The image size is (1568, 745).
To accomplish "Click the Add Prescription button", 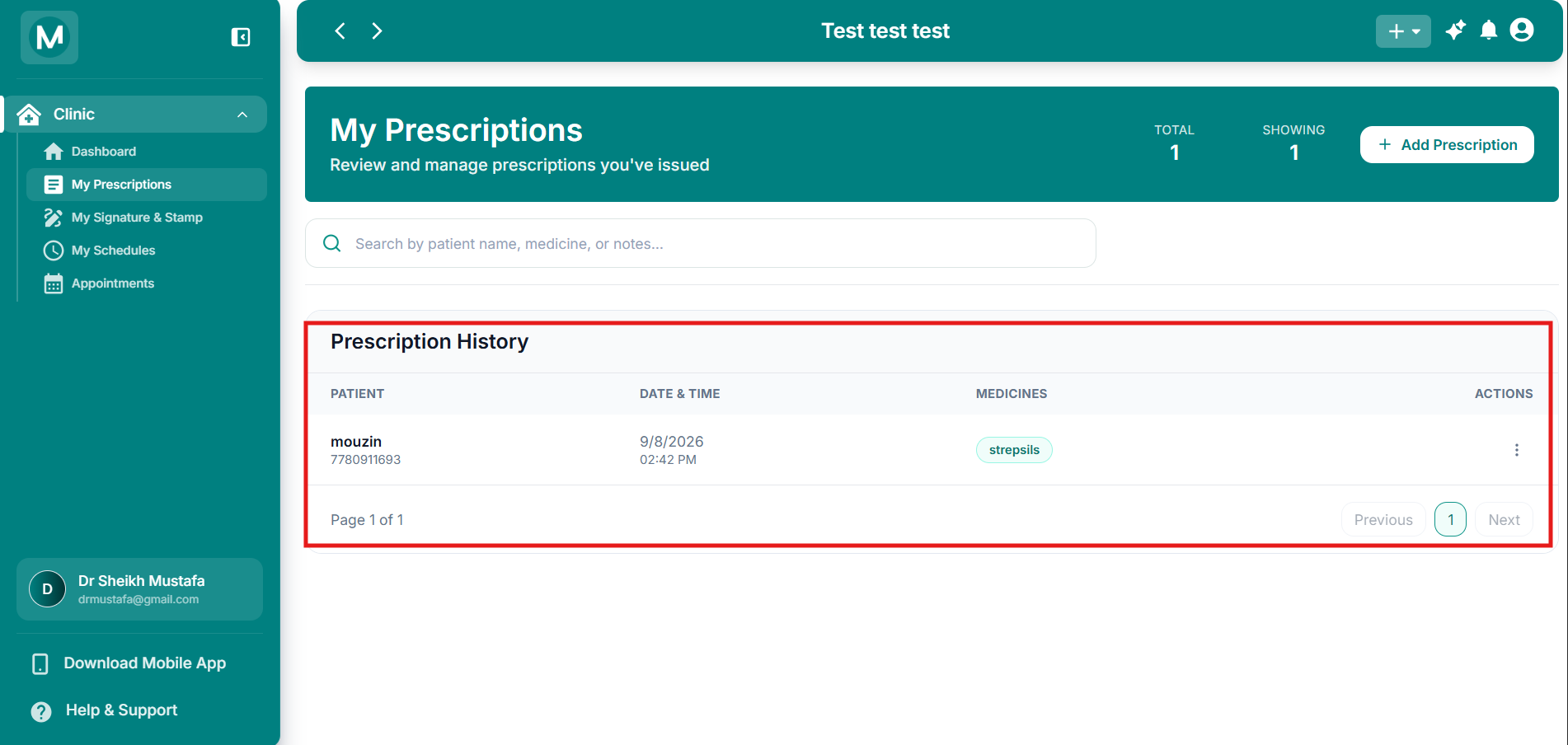I will click(1447, 145).
